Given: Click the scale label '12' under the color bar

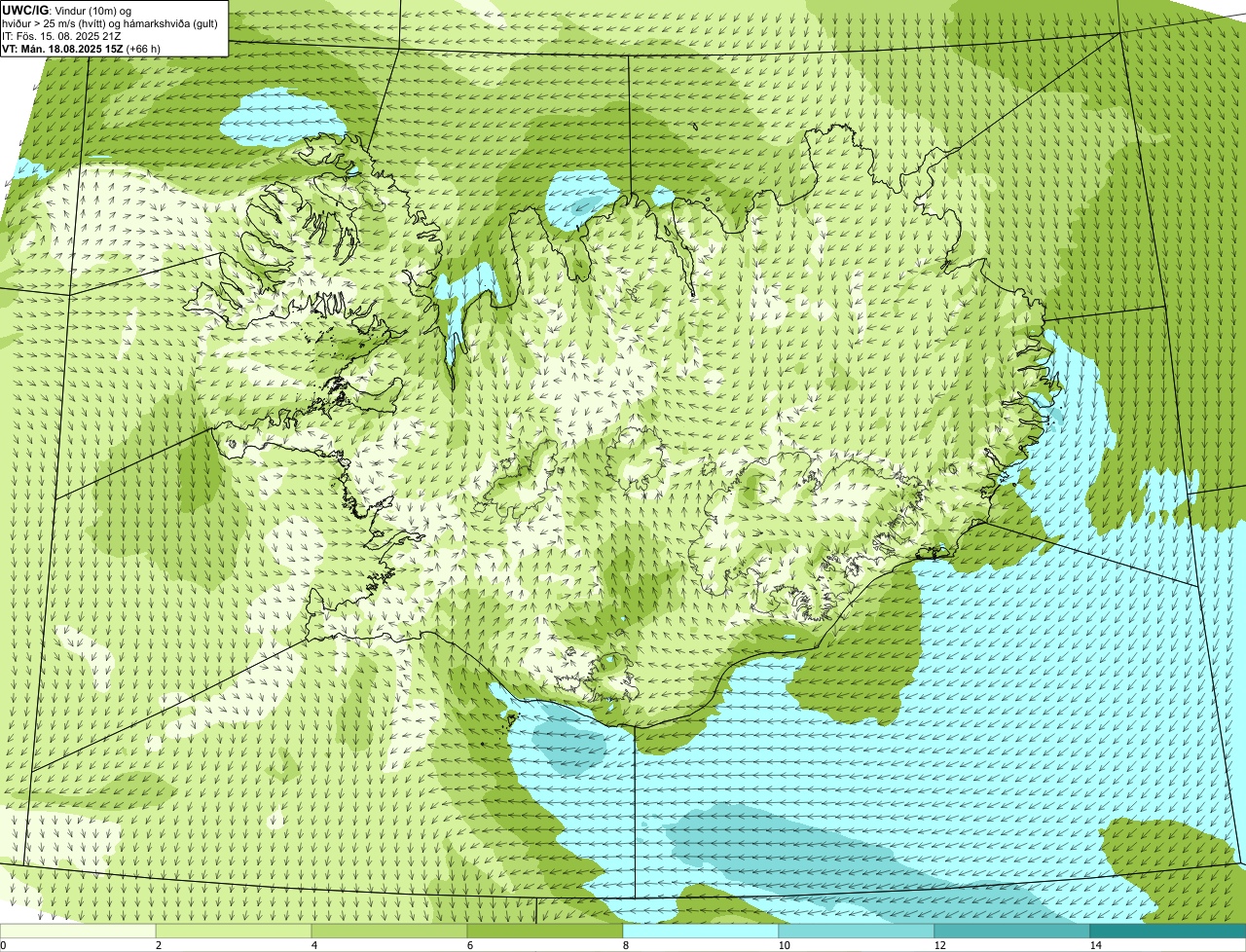Looking at the screenshot, I should [x=939, y=945].
